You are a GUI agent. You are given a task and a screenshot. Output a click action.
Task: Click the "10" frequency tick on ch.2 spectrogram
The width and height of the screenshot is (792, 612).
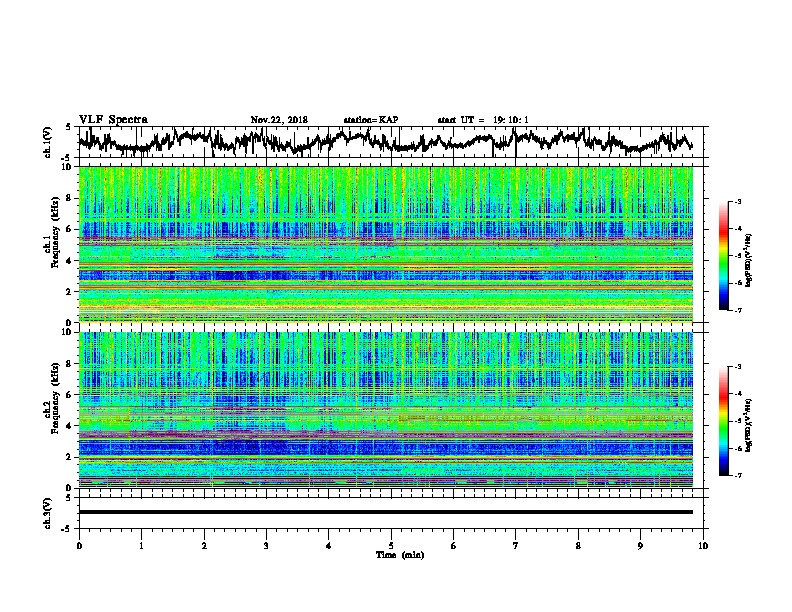click(69, 332)
